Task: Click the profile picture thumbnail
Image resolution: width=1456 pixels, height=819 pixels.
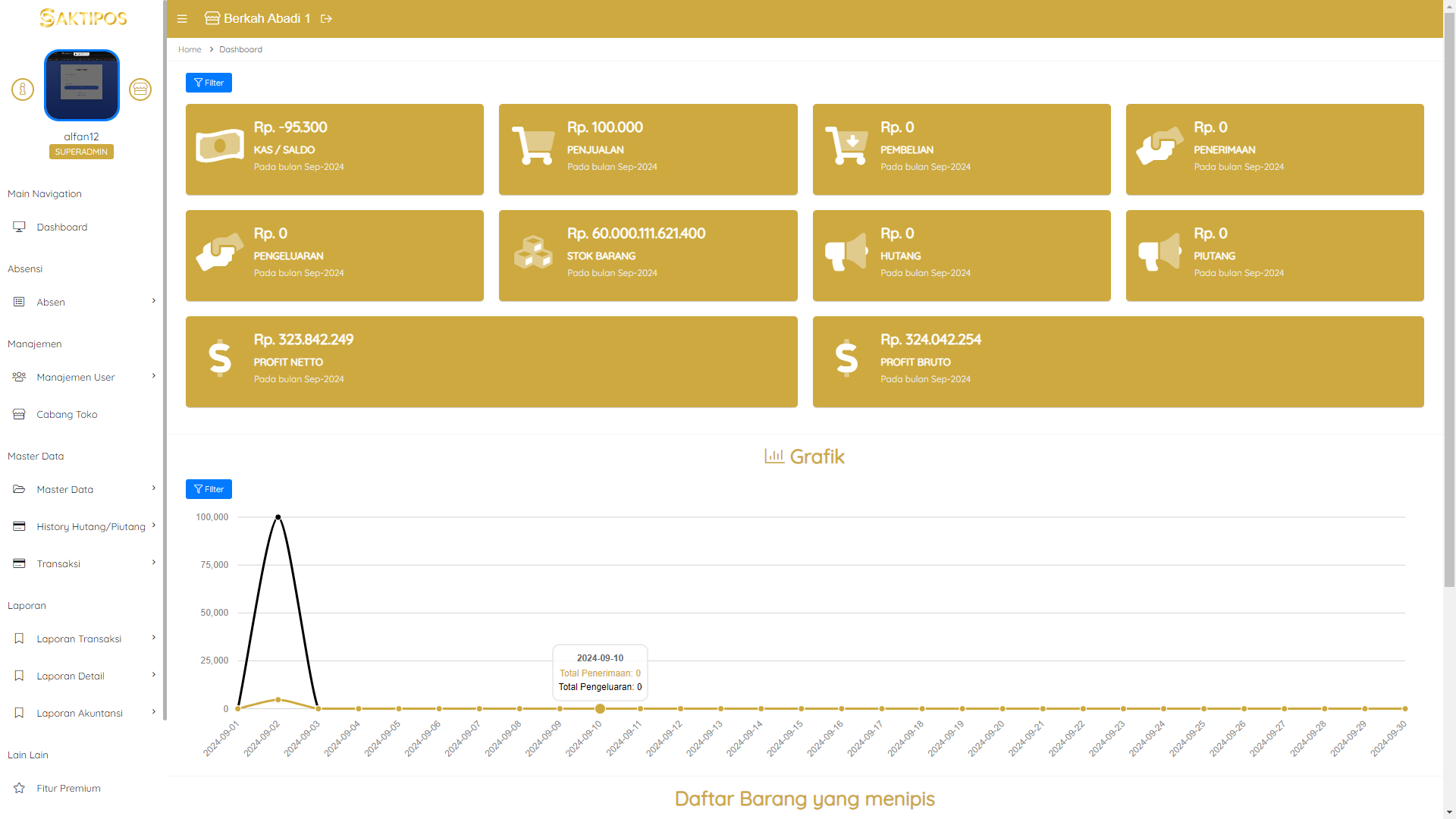Action: click(x=82, y=86)
